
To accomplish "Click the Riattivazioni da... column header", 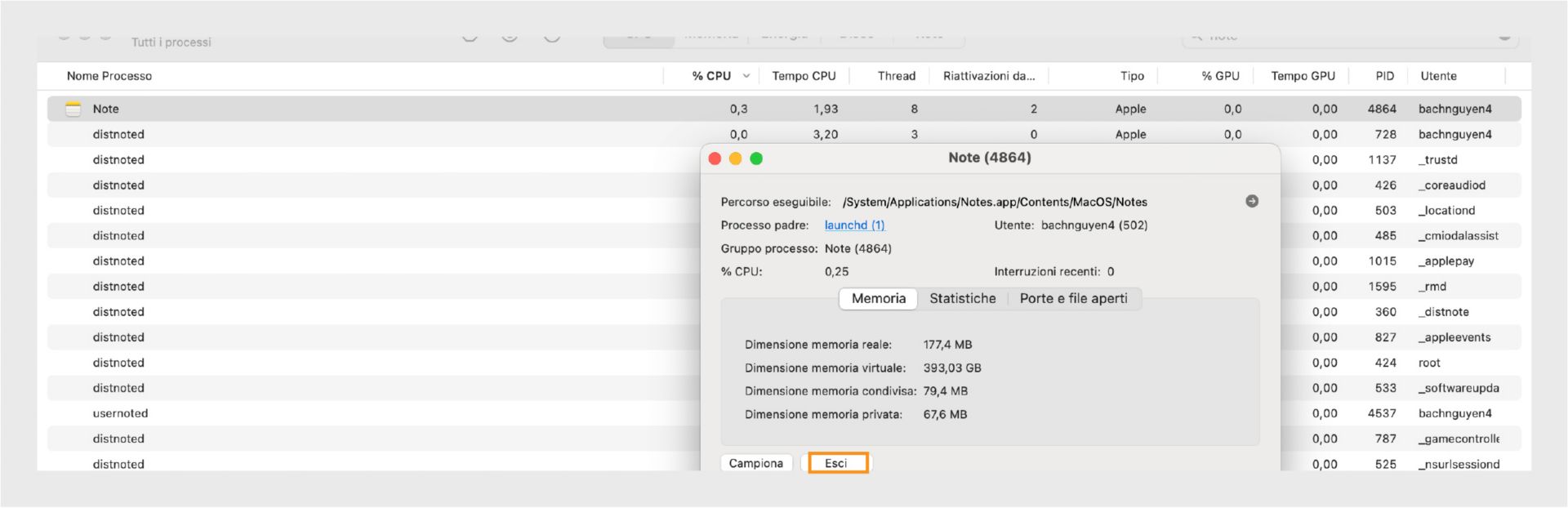I will click(989, 76).
